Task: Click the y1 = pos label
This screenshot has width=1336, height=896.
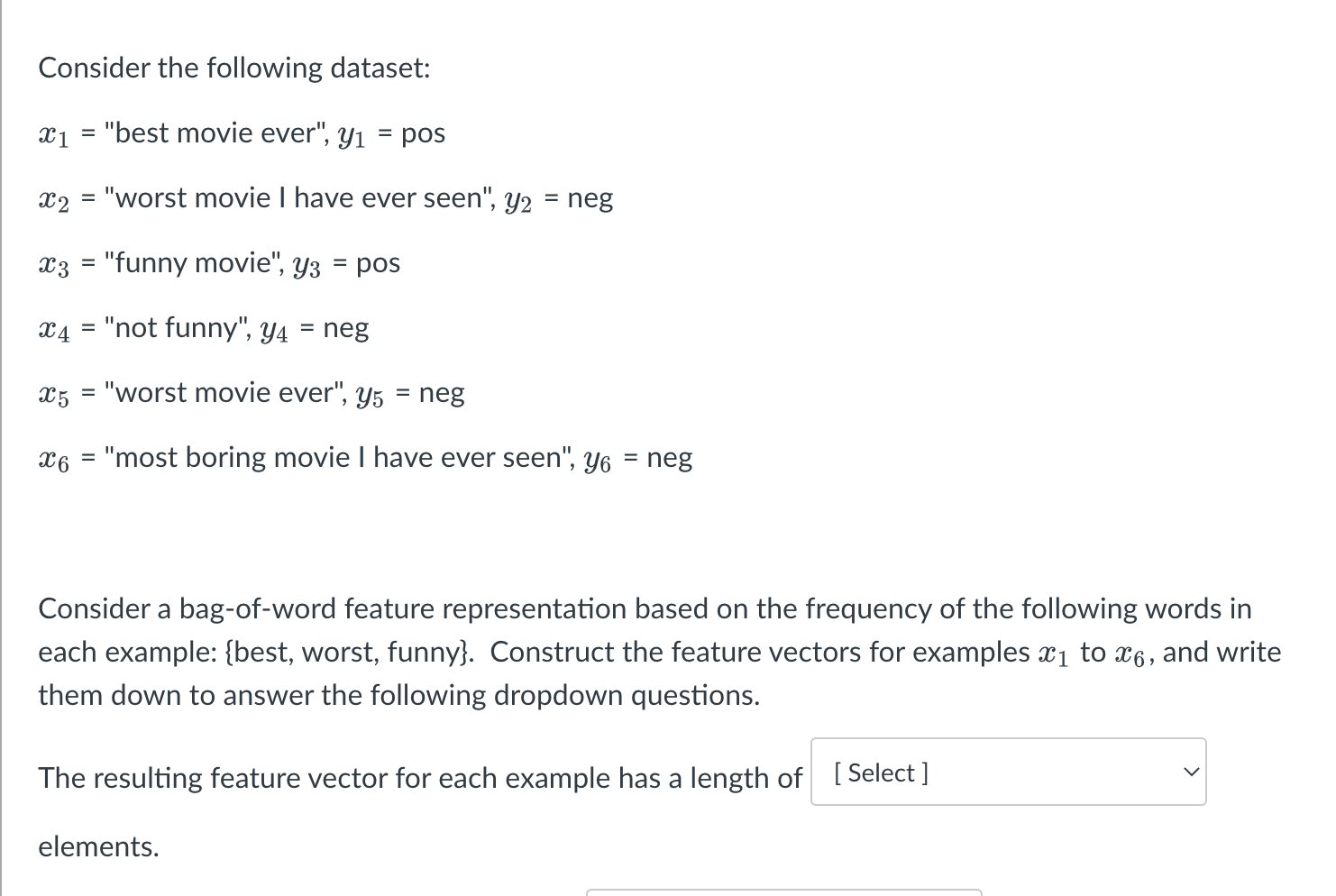Action: (391, 134)
